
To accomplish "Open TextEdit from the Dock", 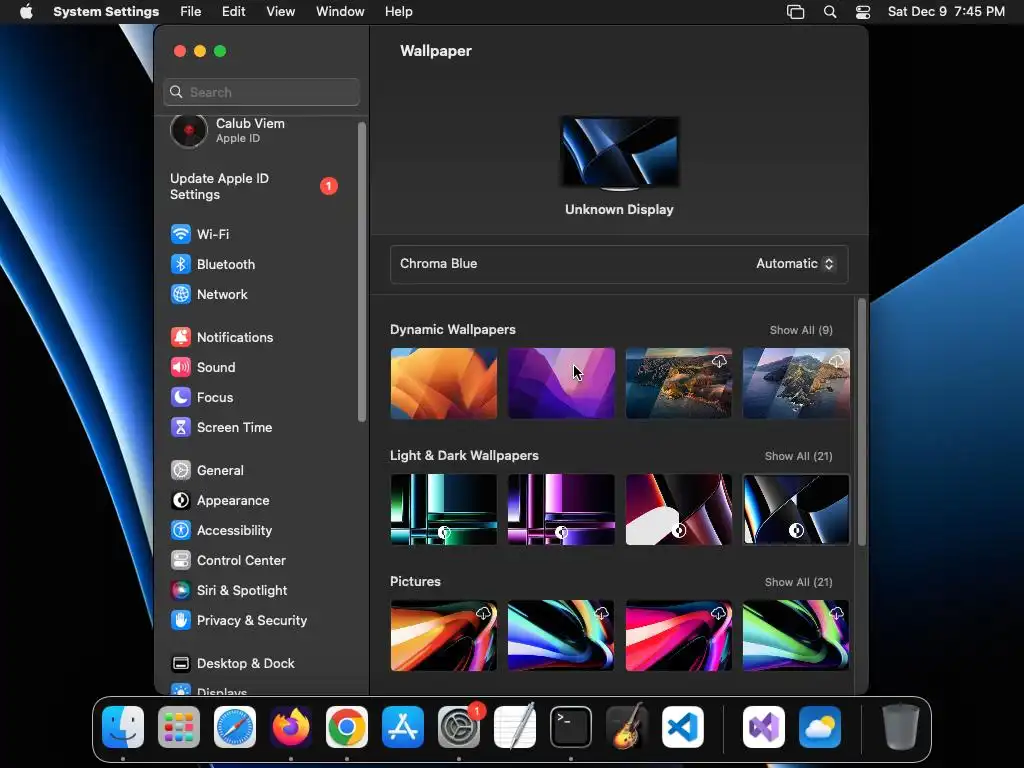I will coord(515,727).
